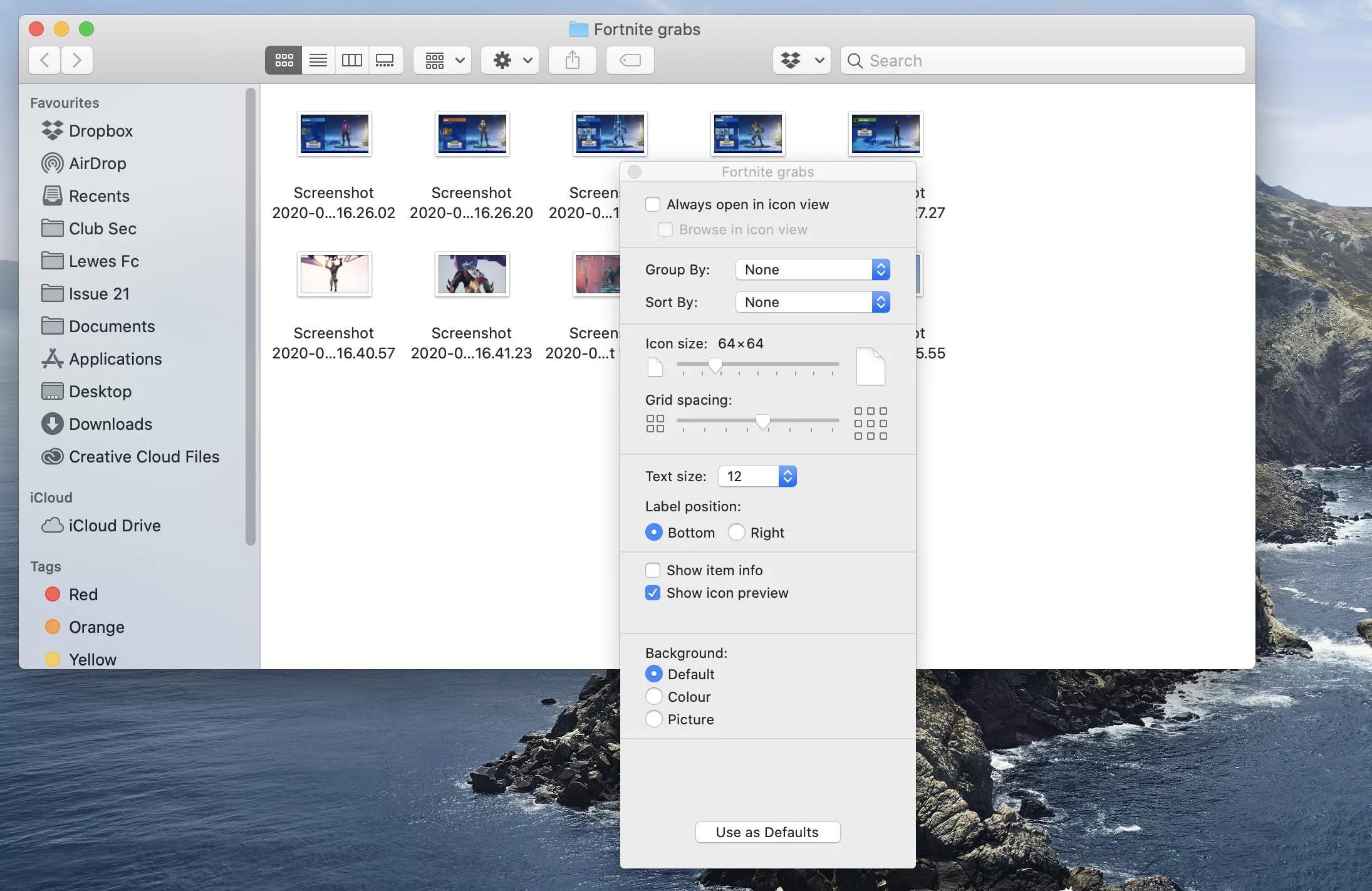Viewport: 1372px width, 891px height.
Task: Open the item arrangement dropdown in the toolbar
Action: [x=442, y=60]
